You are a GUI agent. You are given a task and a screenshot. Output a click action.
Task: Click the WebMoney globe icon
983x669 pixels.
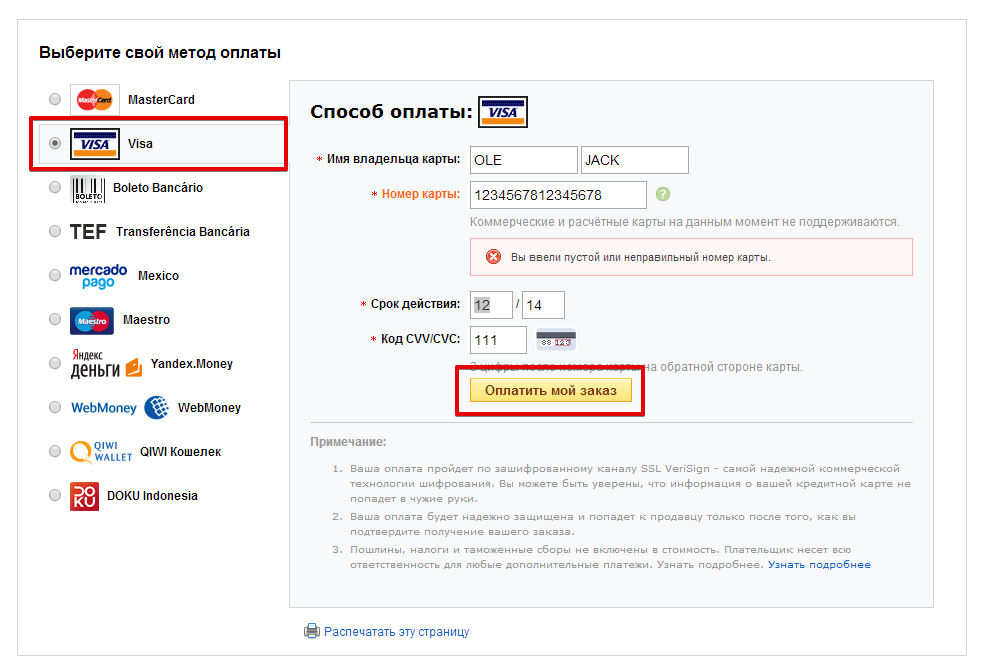pyautogui.click(x=156, y=408)
